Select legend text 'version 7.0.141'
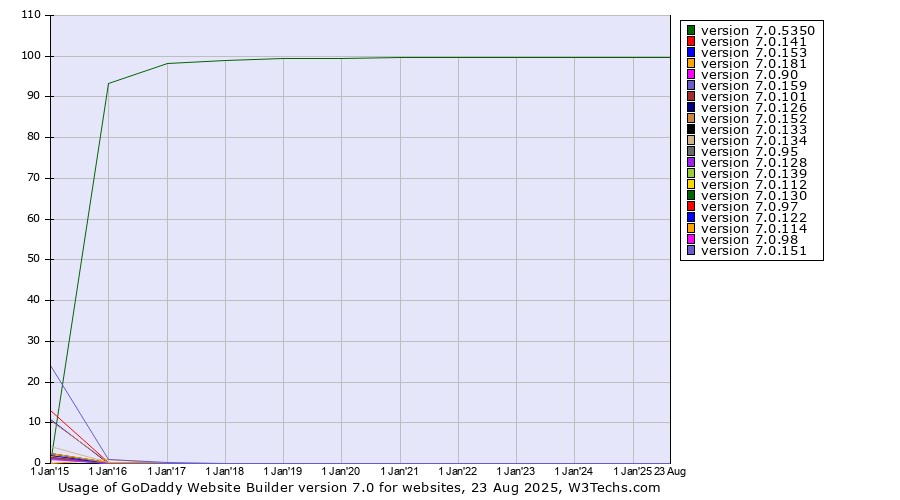Image resolution: width=900 pixels, height=500 pixels. pos(754,41)
